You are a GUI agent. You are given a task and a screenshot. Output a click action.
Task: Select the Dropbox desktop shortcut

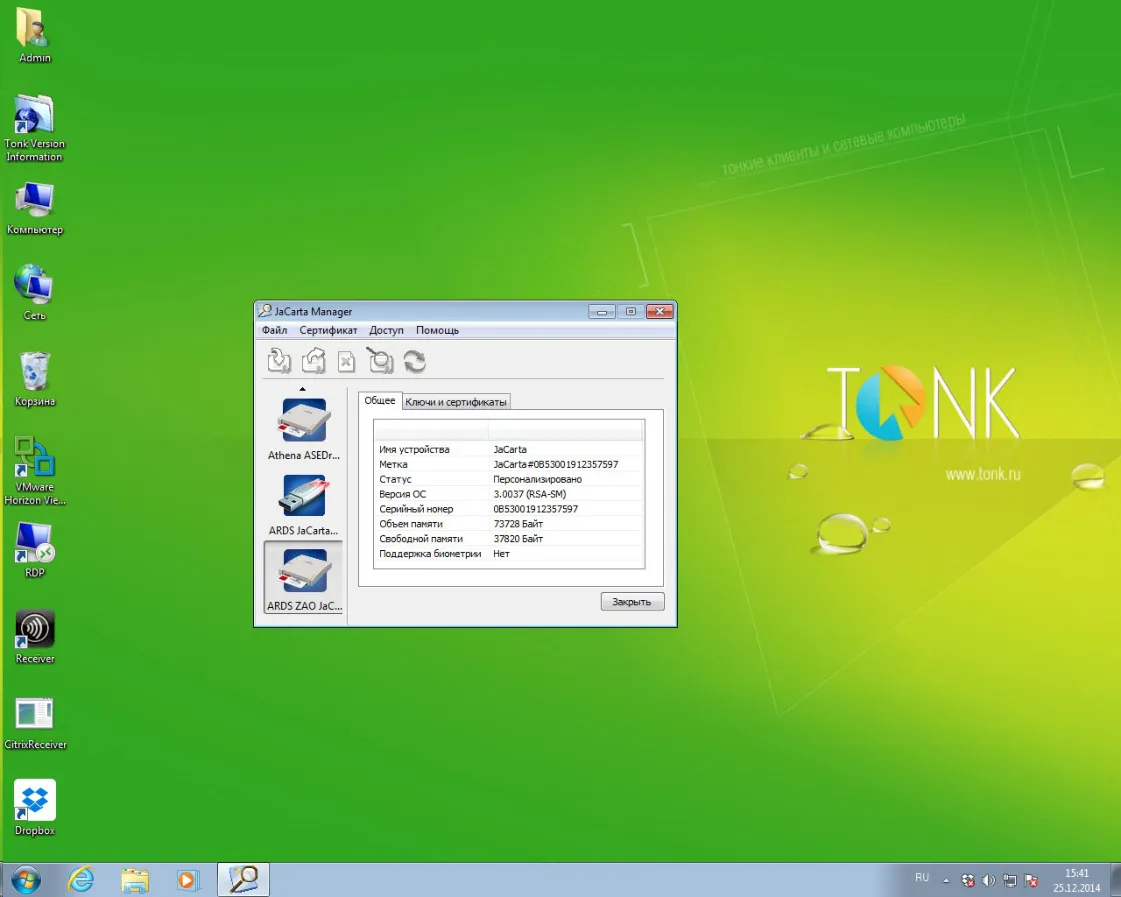pyautogui.click(x=34, y=808)
